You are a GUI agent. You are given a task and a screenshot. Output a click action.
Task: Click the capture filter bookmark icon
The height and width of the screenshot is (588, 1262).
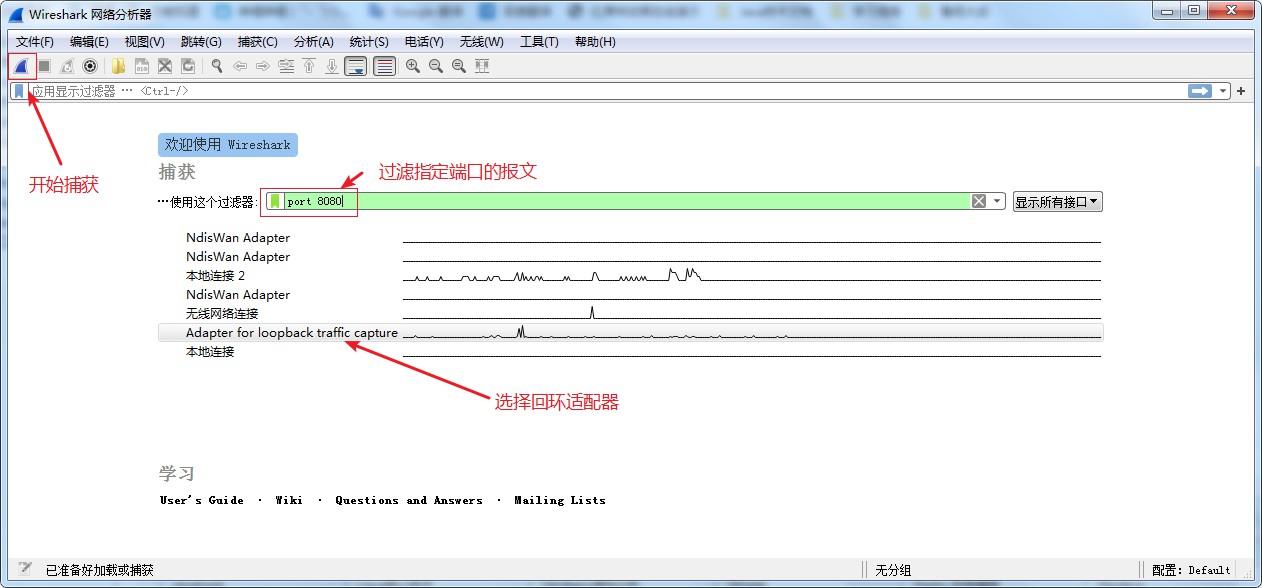point(276,201)
